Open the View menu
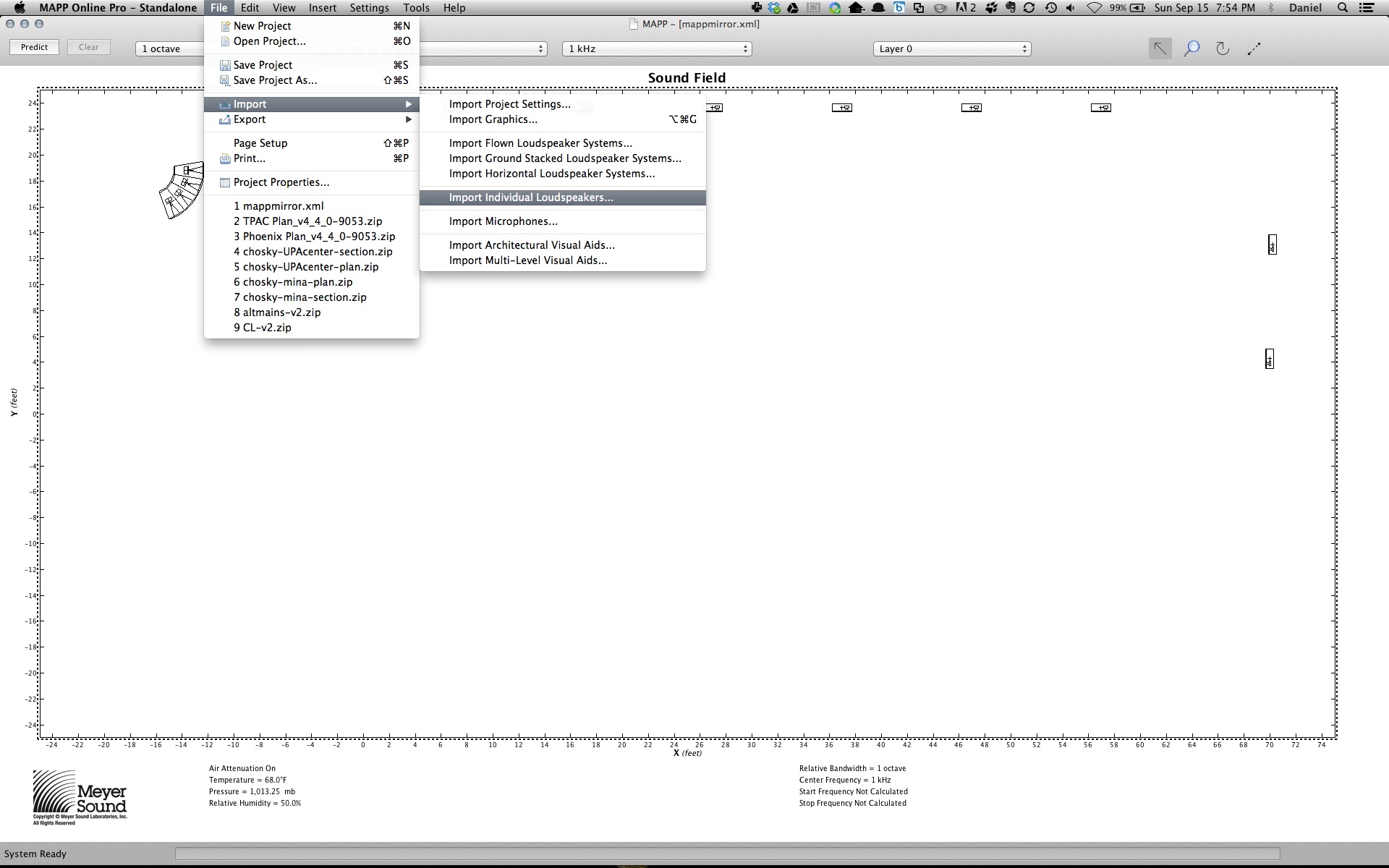 284,8
